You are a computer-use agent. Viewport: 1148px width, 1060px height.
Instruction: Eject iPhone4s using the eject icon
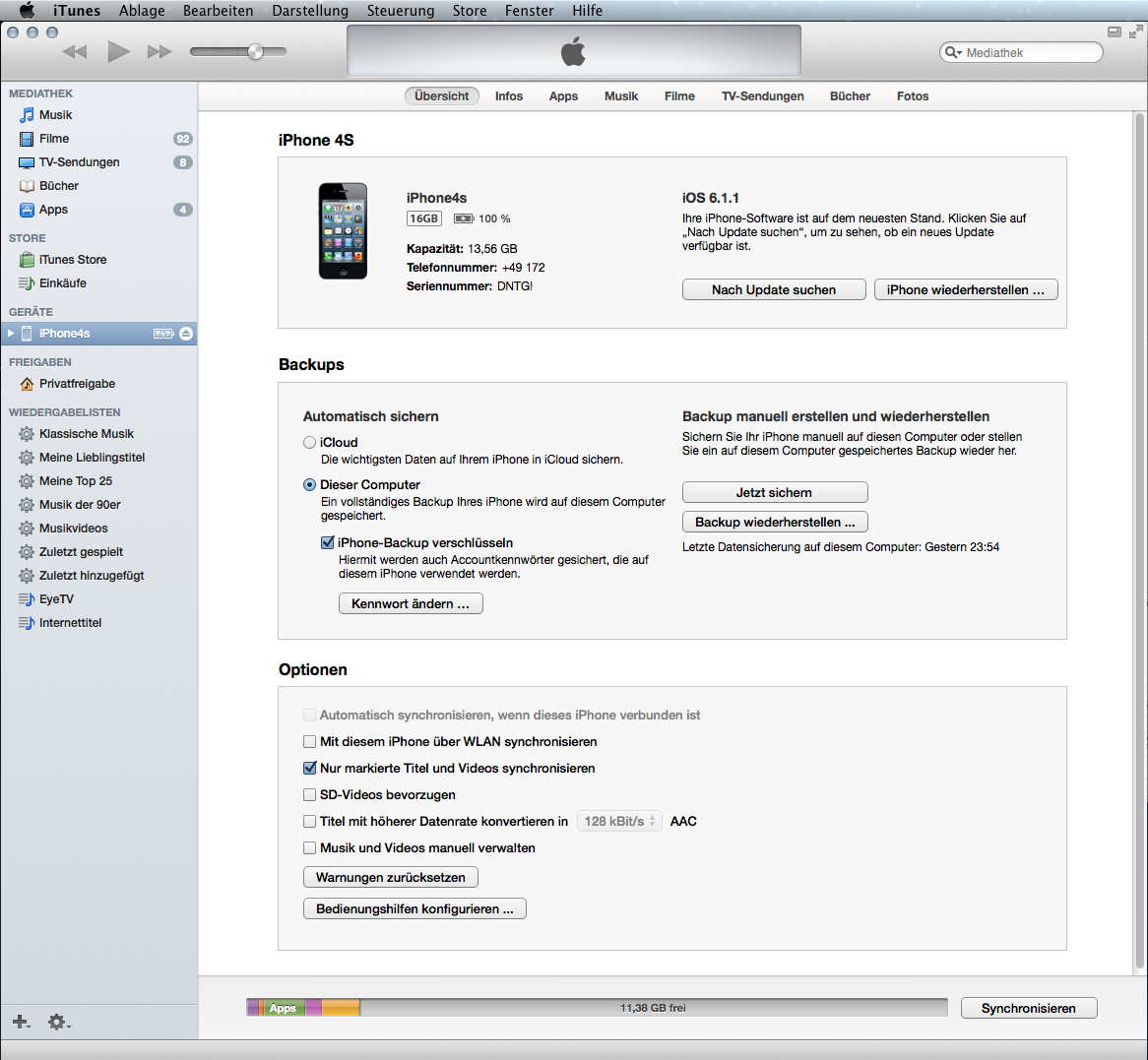186,334
